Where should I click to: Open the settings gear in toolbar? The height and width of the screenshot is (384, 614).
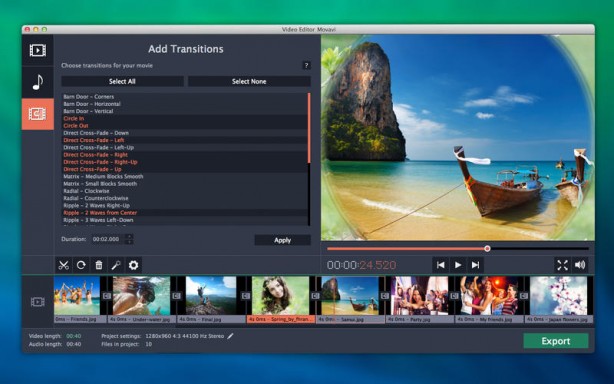point(133,265)
